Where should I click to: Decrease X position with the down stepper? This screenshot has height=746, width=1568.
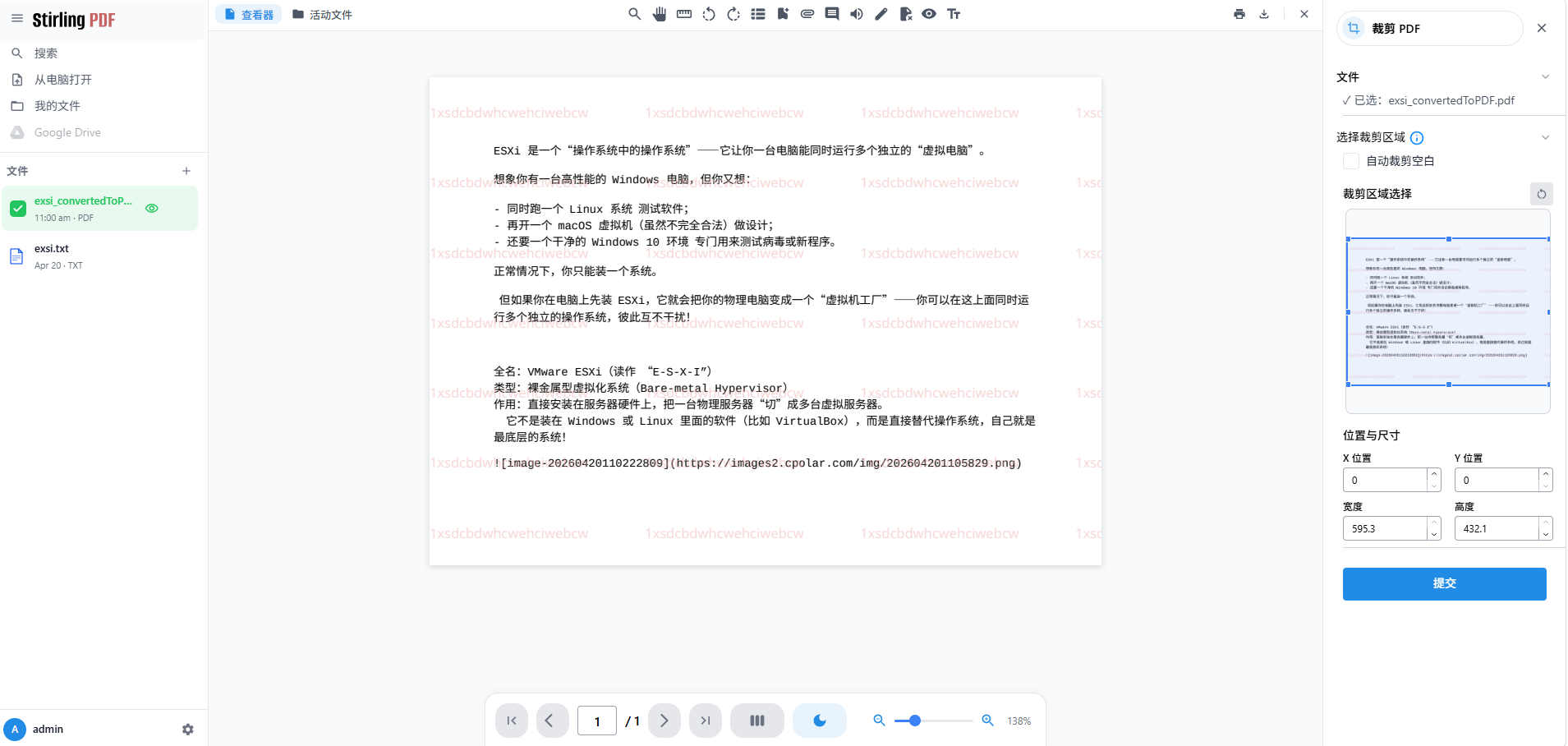tap(1434, 486)
